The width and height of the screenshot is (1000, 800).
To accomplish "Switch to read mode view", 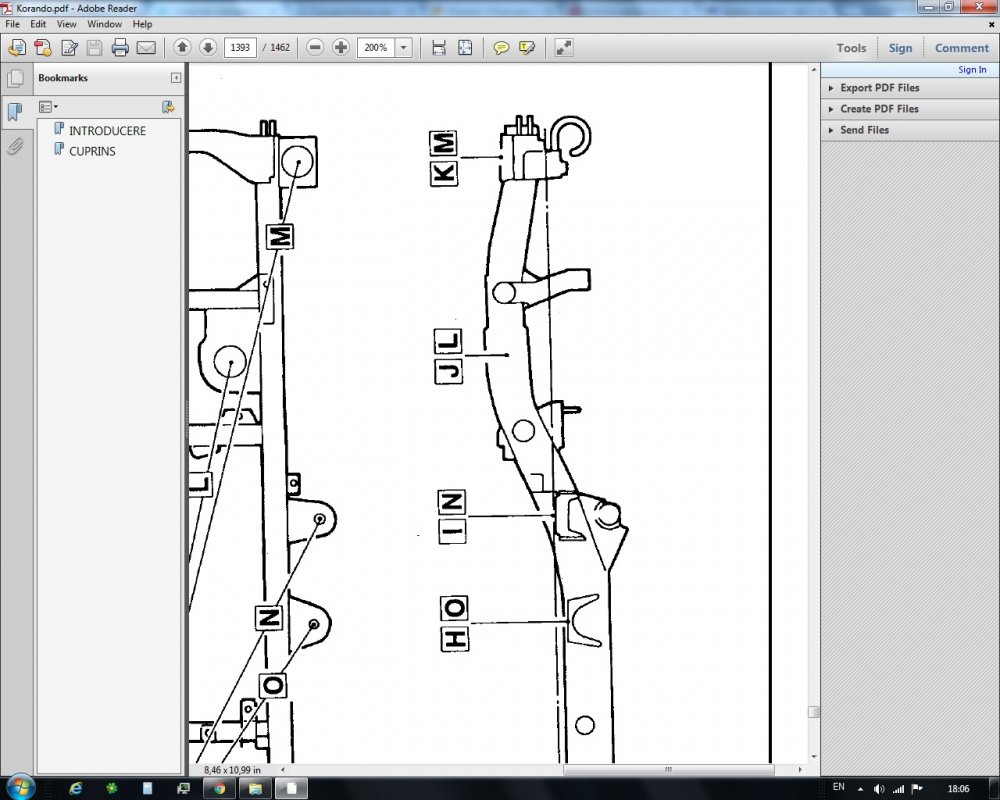I will (x=564, y=47).
